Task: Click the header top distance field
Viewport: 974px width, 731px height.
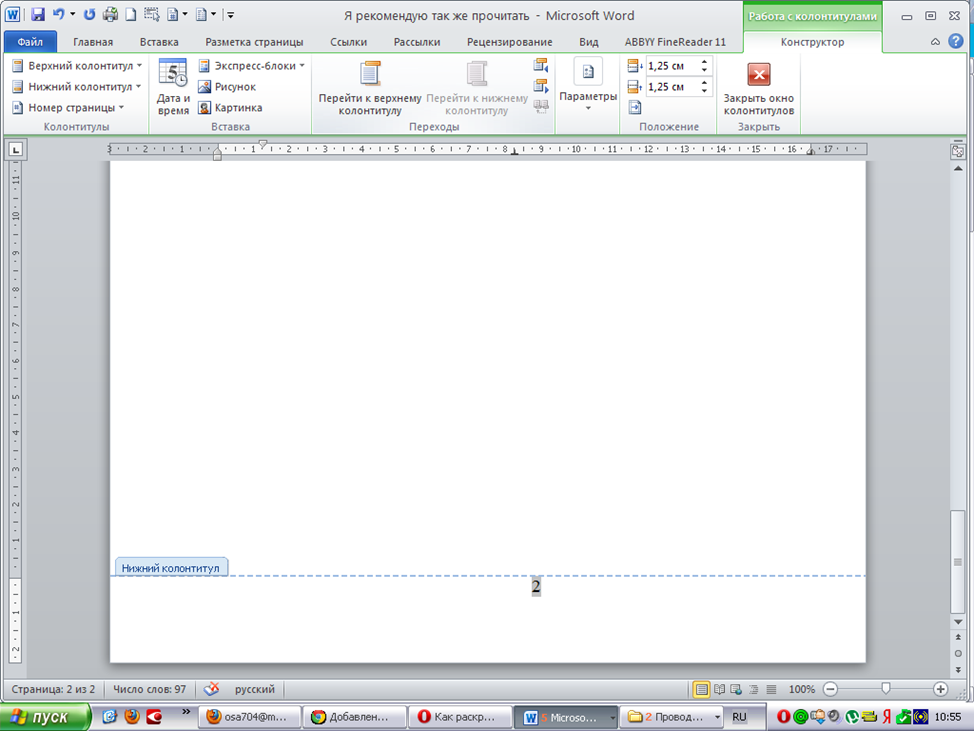Action: (672, 66)
